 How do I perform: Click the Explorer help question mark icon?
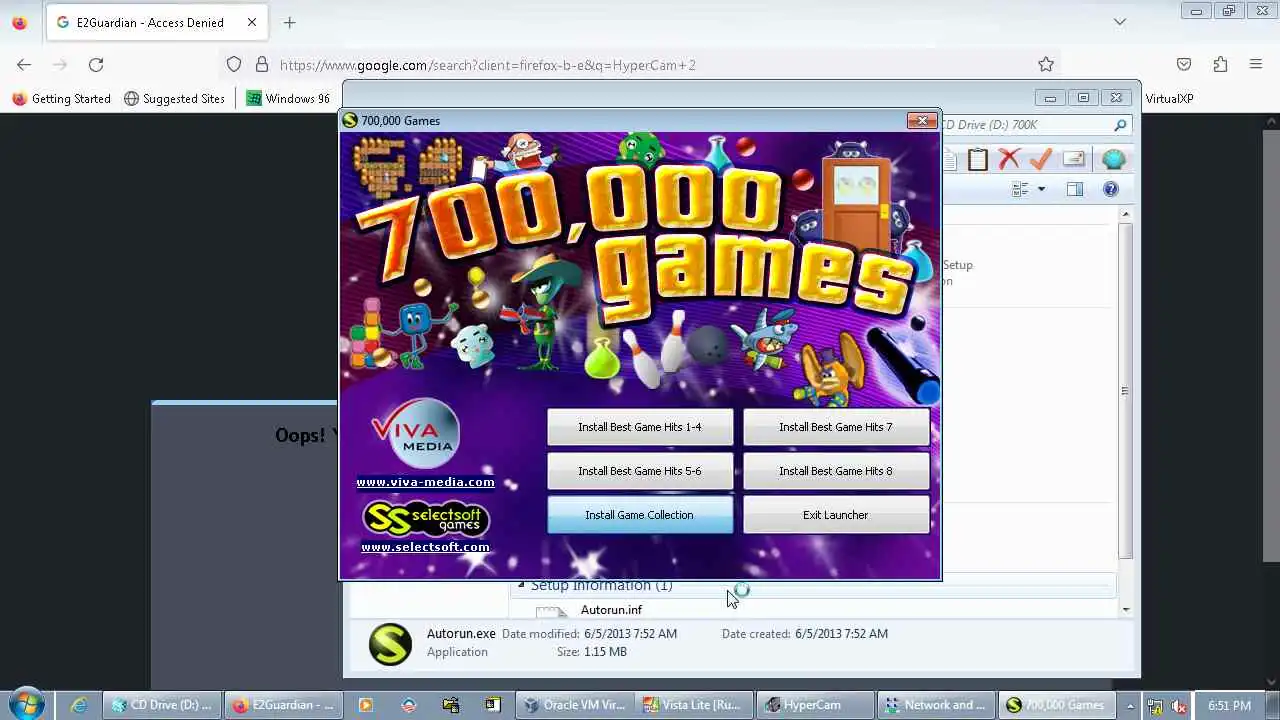pyautogui.click(x=1110, y=189)
